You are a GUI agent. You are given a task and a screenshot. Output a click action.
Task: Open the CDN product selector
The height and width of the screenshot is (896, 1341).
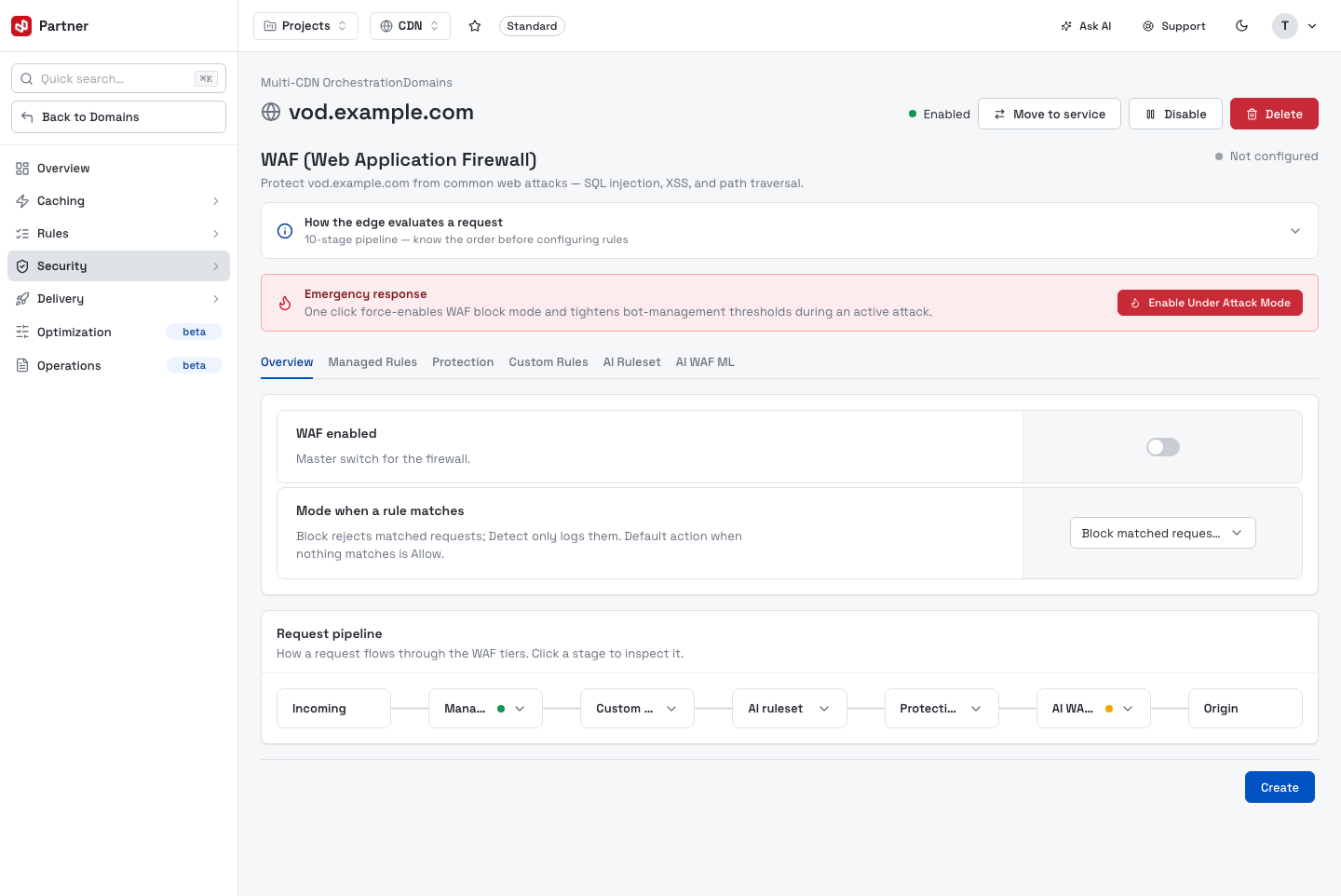click(410, 26)
